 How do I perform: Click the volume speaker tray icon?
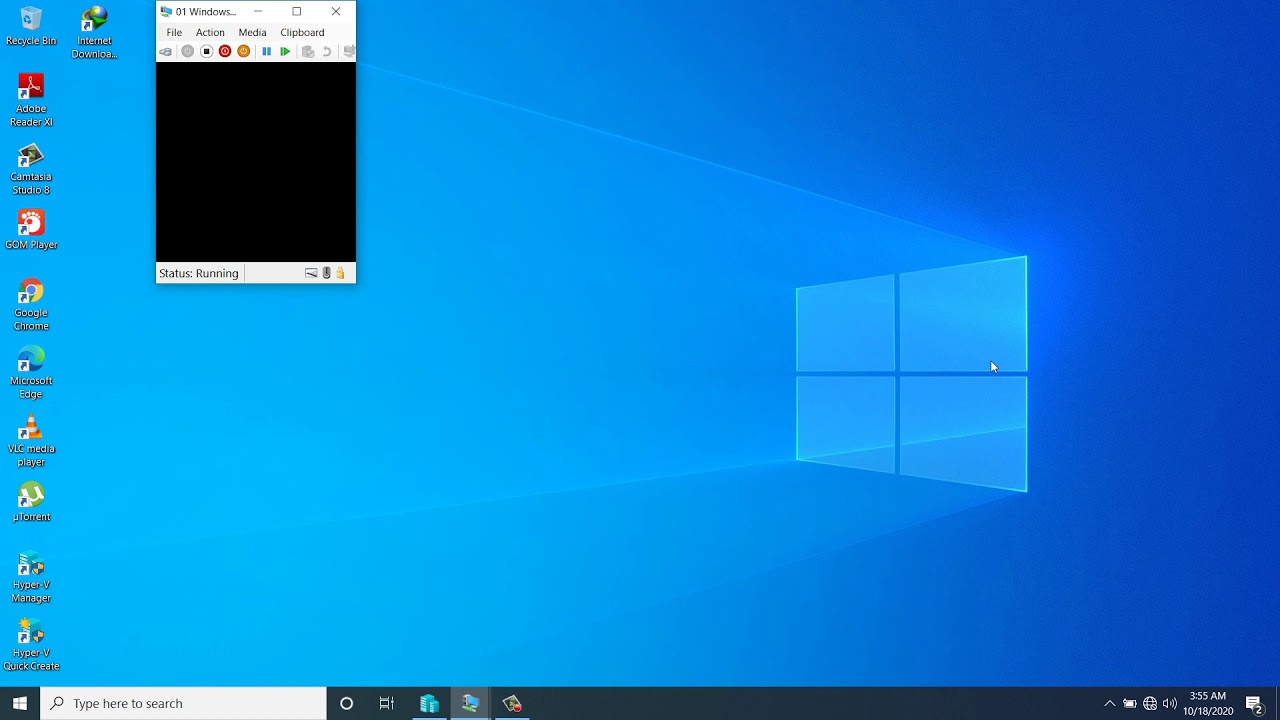pos(1170,703)
